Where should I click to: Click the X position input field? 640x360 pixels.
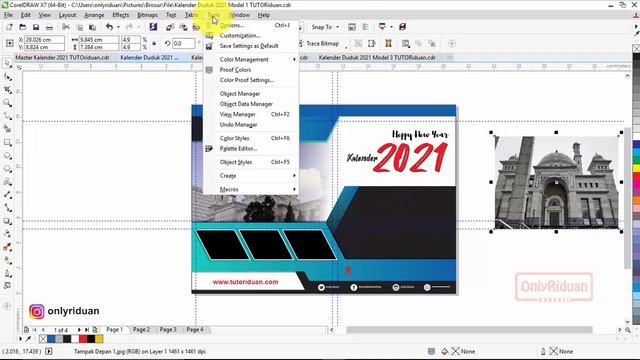[44, 40]
